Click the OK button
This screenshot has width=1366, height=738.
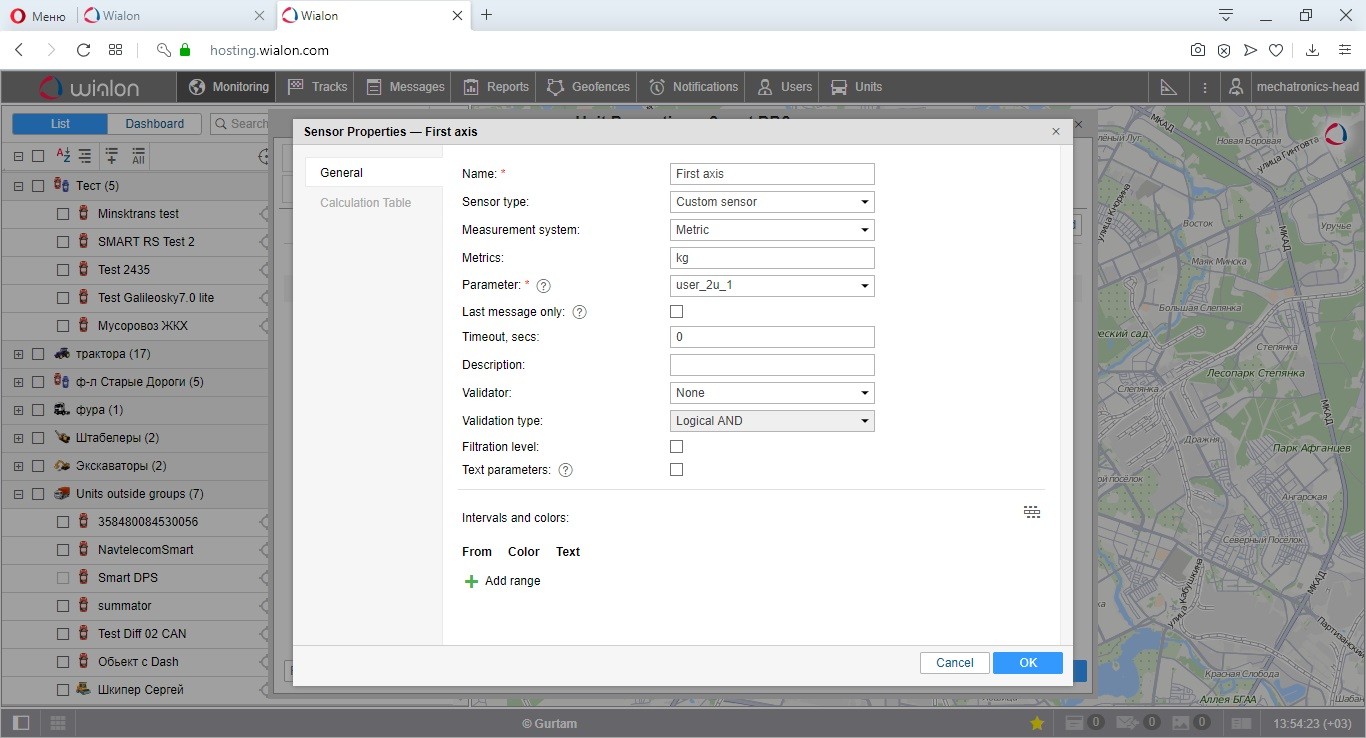click(1027, 663)
